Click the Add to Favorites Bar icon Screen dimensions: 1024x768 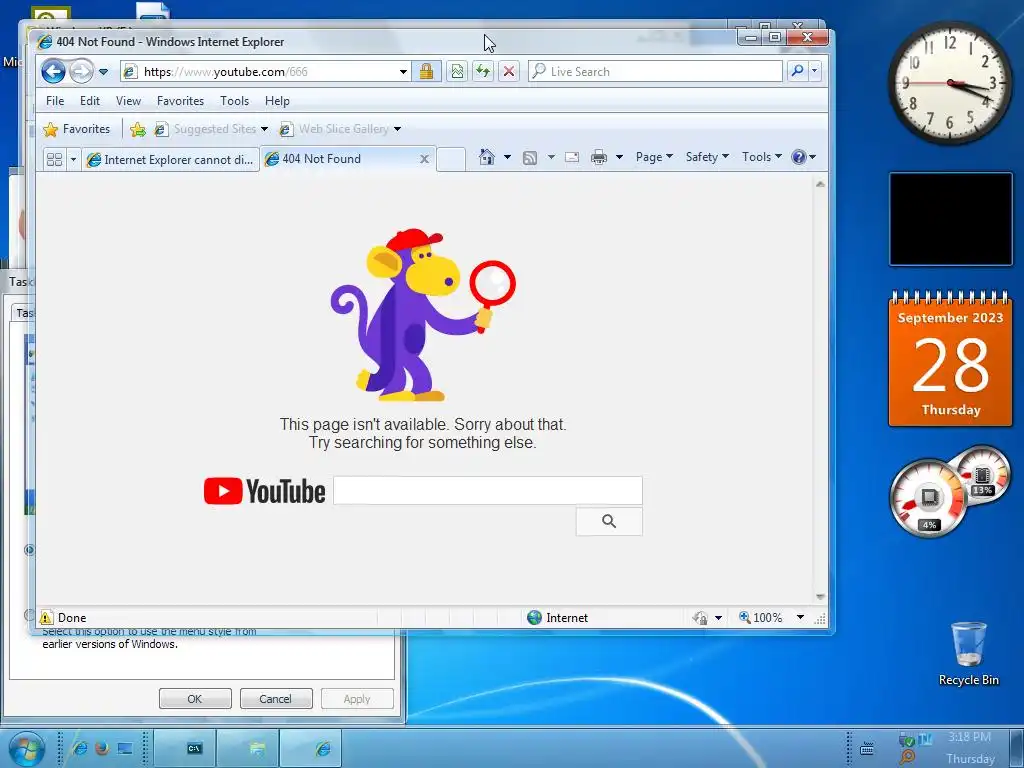click(138, 129)
